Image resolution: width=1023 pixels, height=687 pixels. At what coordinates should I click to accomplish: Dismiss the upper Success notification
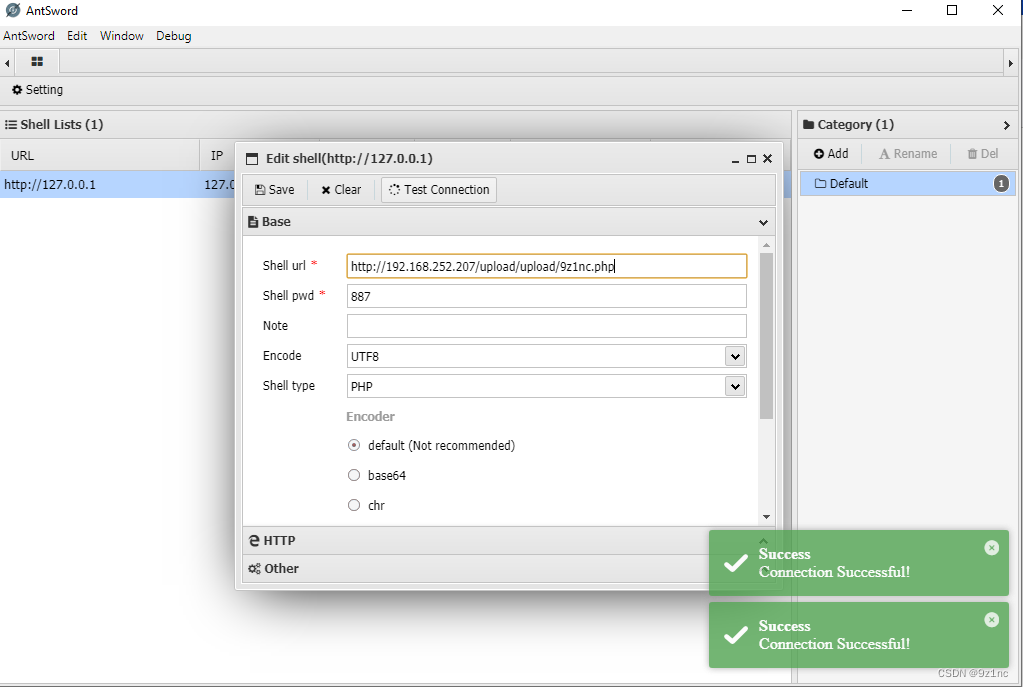tap(992, 548)
